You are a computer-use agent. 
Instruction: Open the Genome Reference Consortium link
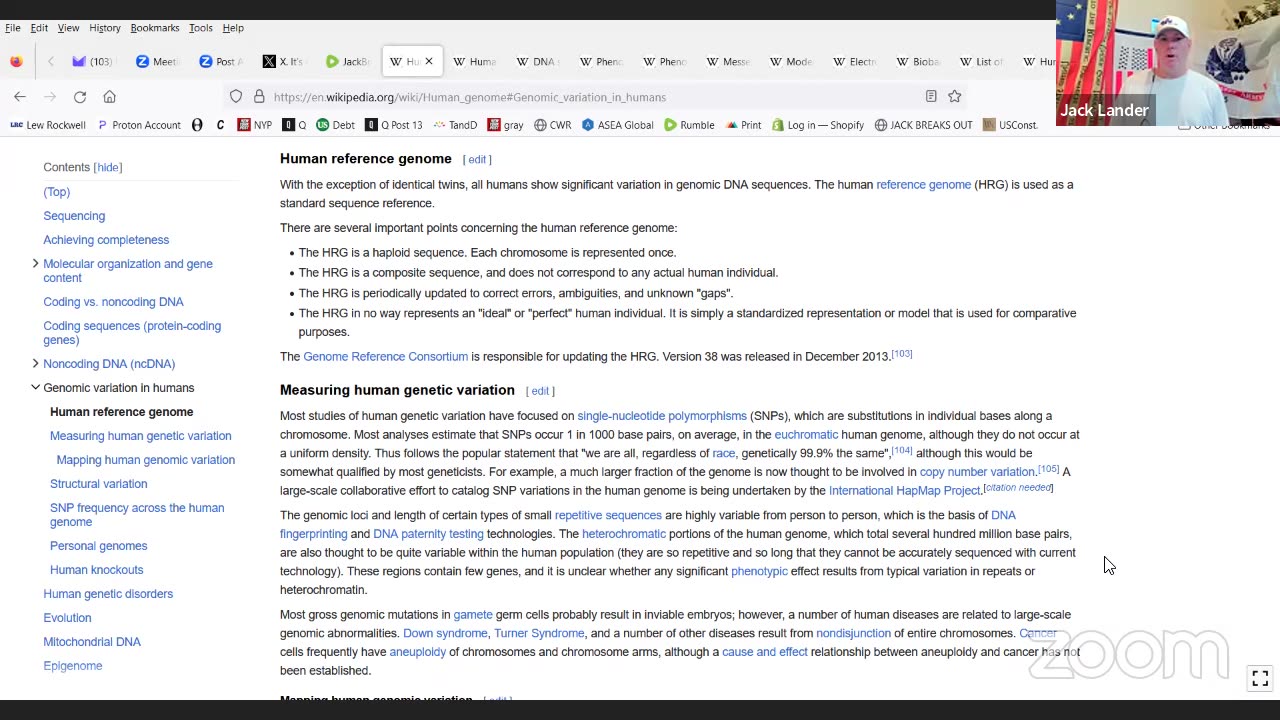tap(385, 357)
